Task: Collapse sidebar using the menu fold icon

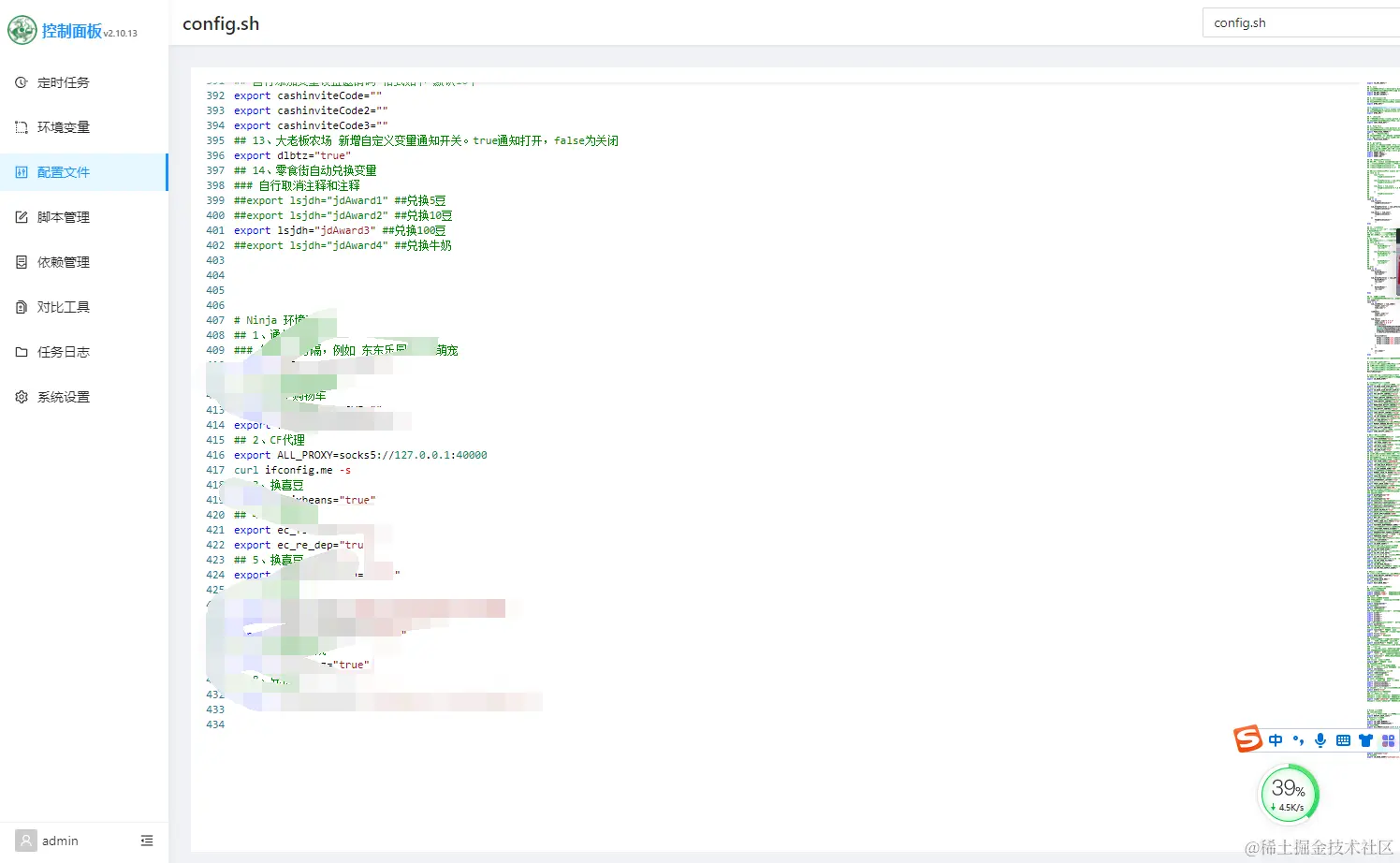Action: [147, 841]
